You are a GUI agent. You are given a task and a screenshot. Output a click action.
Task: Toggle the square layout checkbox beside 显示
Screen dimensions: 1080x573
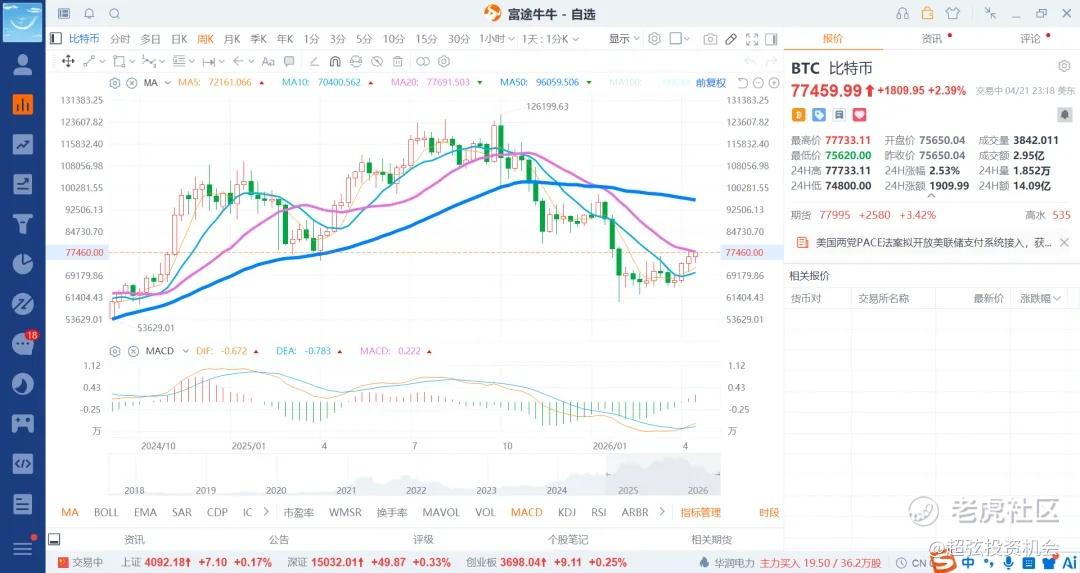676,39
